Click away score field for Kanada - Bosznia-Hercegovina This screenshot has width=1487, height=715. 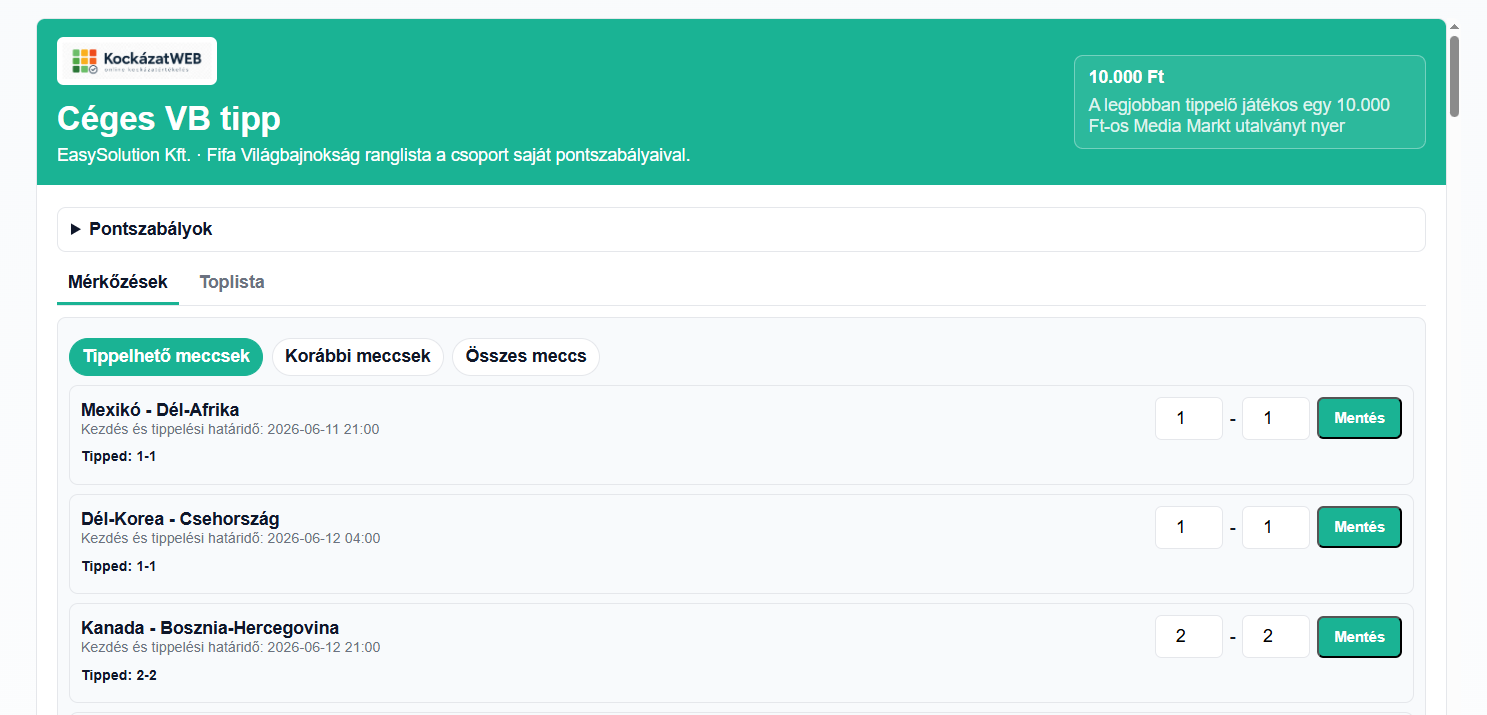click(x=1276, y=636)
